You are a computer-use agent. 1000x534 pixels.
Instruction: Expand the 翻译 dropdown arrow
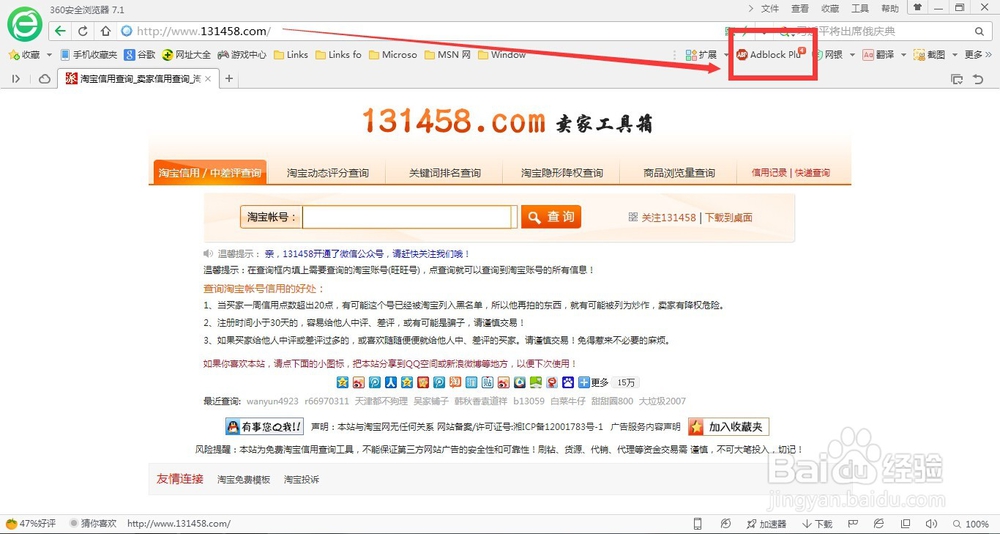coord(903,55)
